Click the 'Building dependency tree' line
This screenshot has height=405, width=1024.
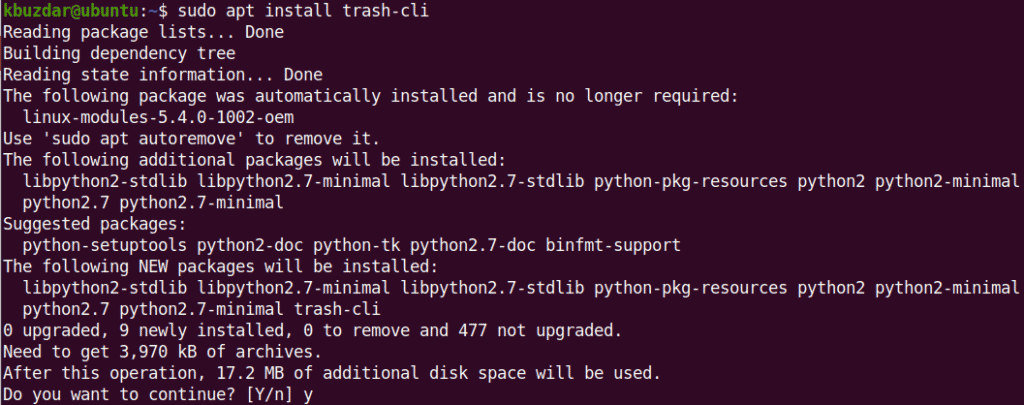[x=120, y=53]
